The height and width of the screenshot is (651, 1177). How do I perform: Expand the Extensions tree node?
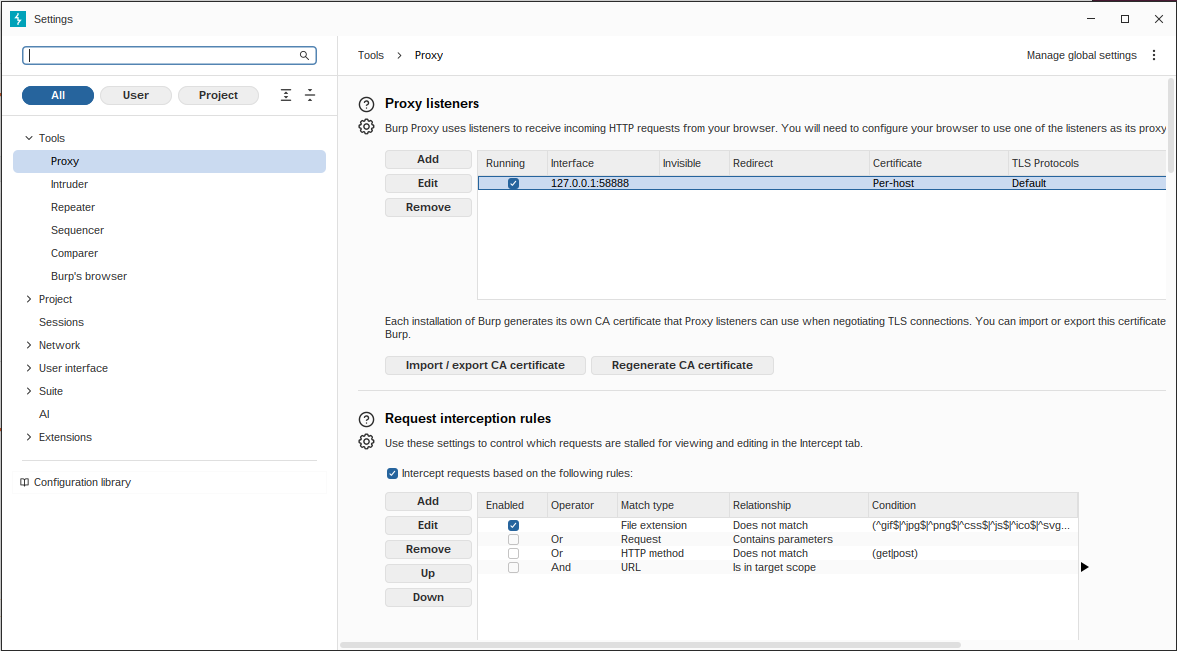point(29,437)
